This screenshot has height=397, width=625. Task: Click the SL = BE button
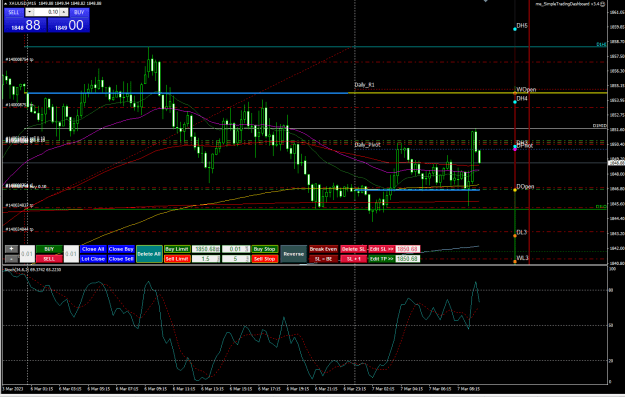click(x=323, y=259)
